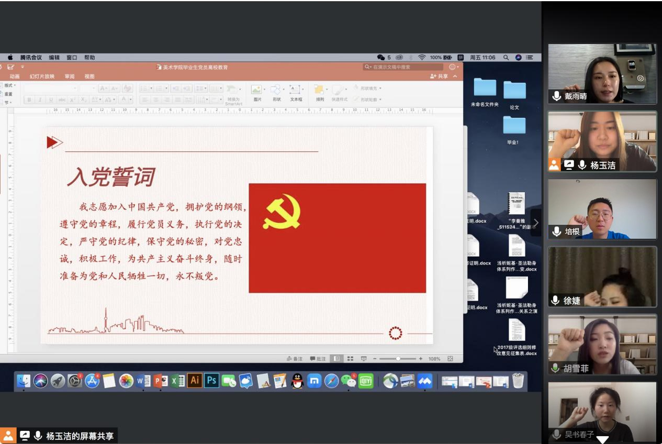Open the 腾讯会议 menu
662x444 pixels.
pyautogui.click(x=31, y=57)
